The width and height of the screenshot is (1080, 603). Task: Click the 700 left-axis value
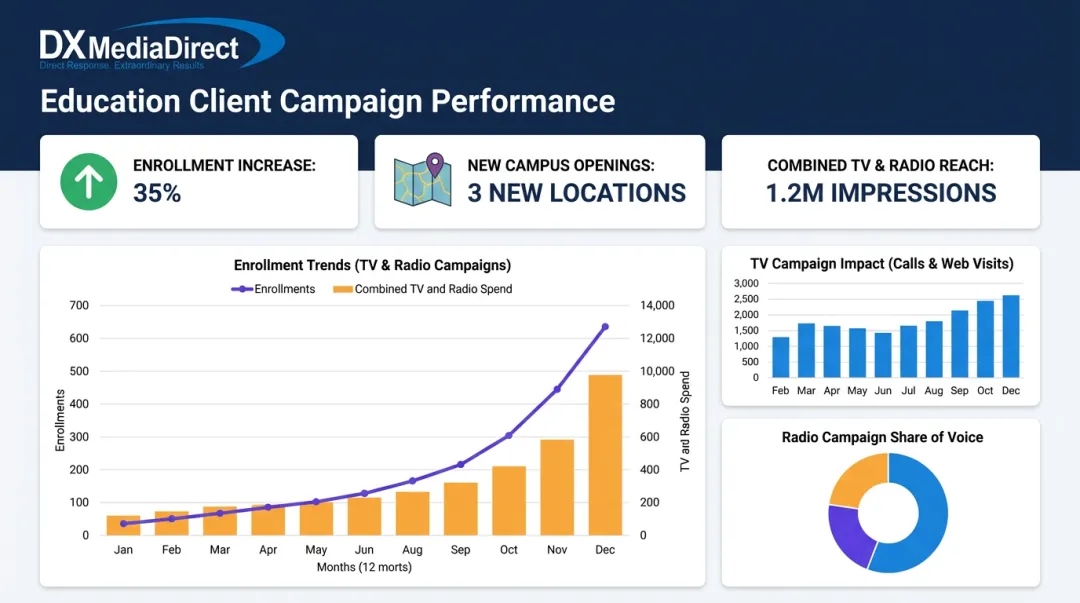pyautogui.click(x=79, y=305)
